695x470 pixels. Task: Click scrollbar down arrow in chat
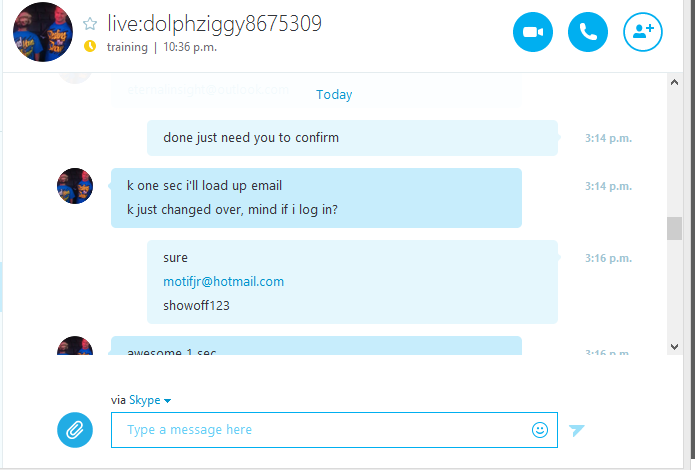(x=675, y=347)
